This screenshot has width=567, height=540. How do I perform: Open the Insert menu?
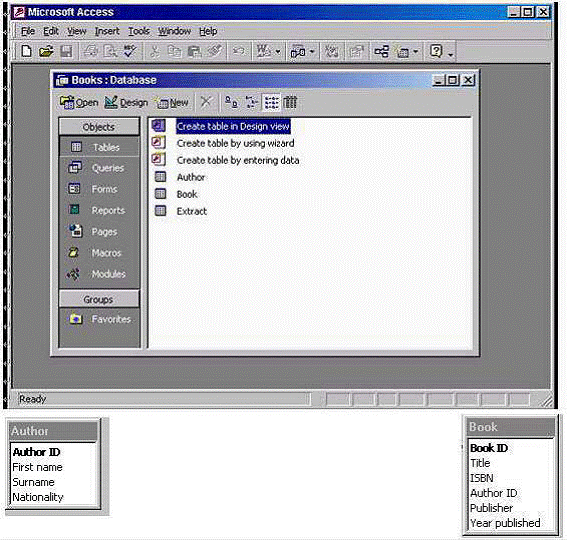(107, 31)
